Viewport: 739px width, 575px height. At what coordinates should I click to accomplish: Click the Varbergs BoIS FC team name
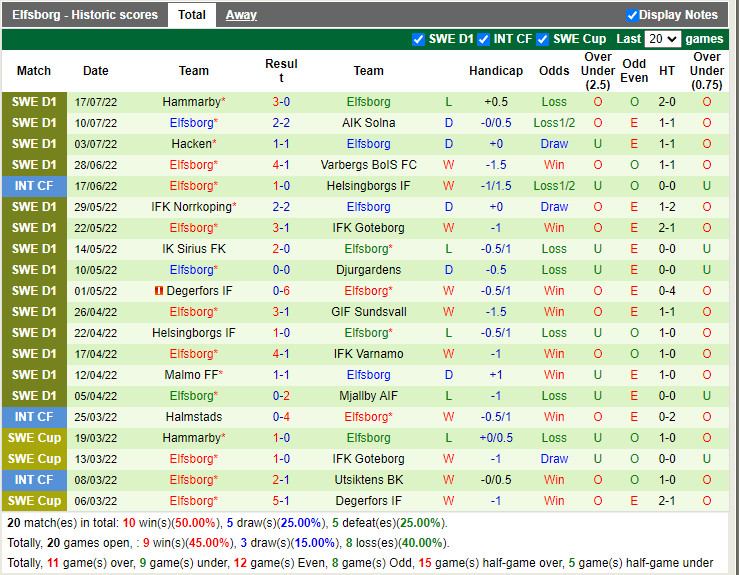pos(368,165)
